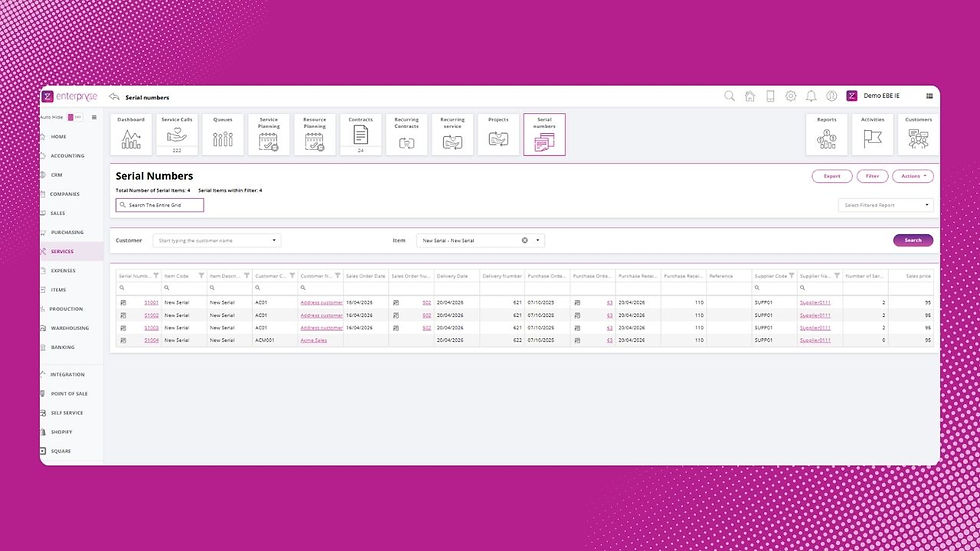
Task: Click the magnifier search icon in top bar
Action: coord(729,96)
